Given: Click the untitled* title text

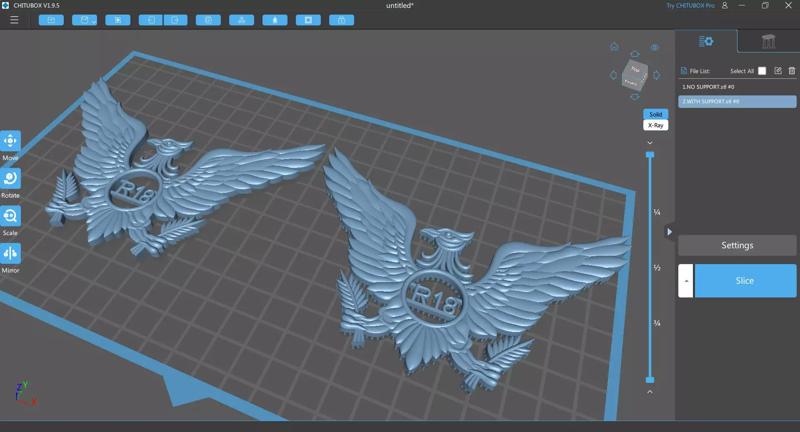Looking at the screenshot, I should click(x=399, y=6).
